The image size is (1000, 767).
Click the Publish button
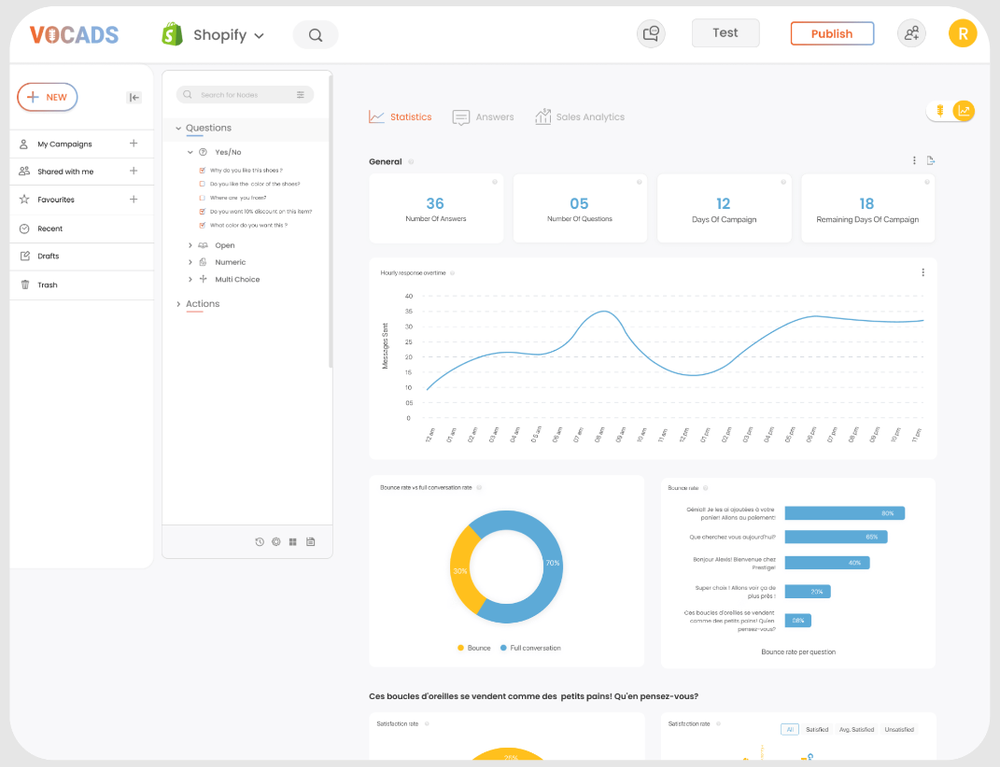pos(832,33)
